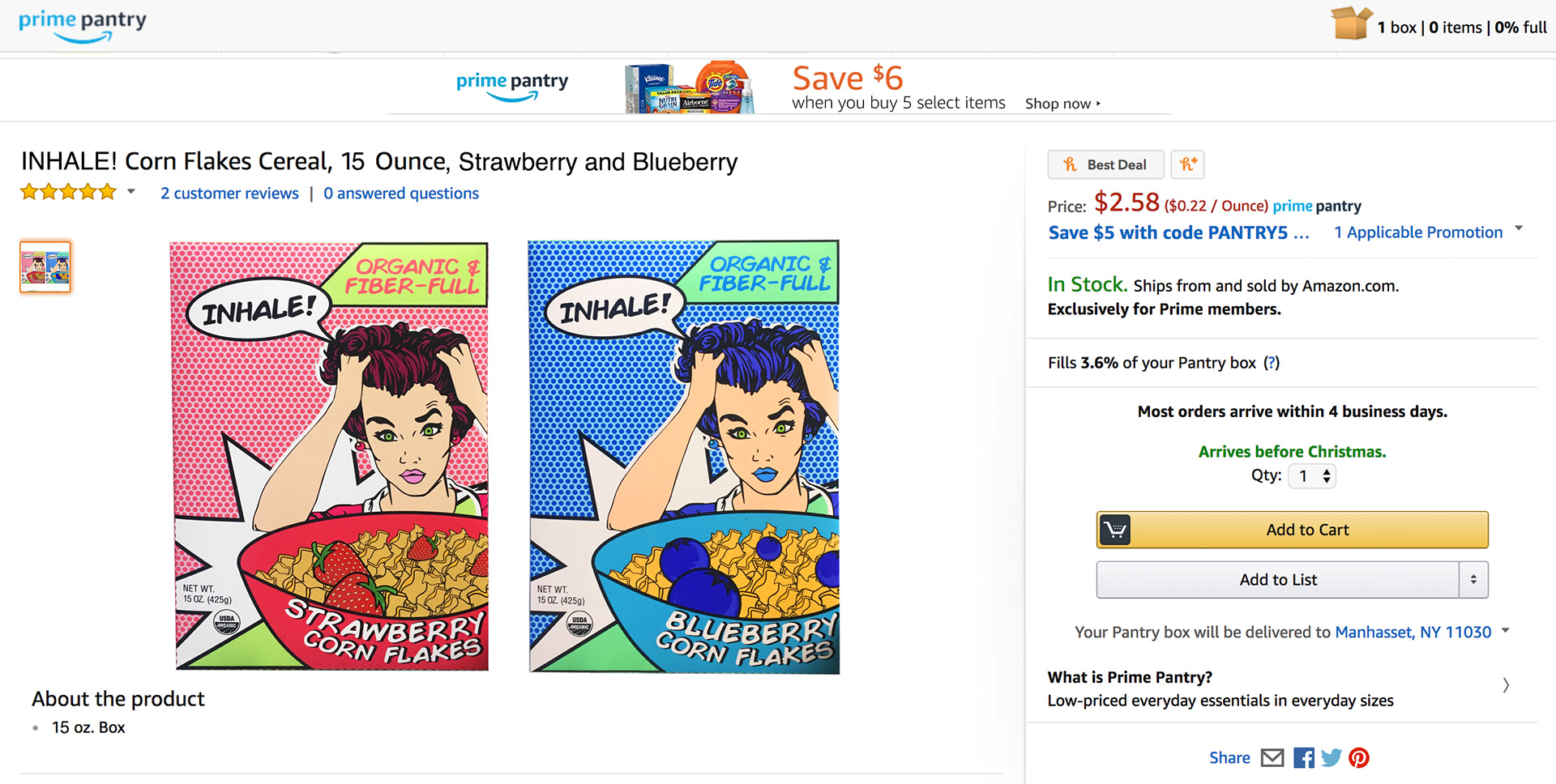Click the Pantry box fill help question mark
This screenshot has height=784, width=1556.
pyautogui.click(x=1272, y=363)
